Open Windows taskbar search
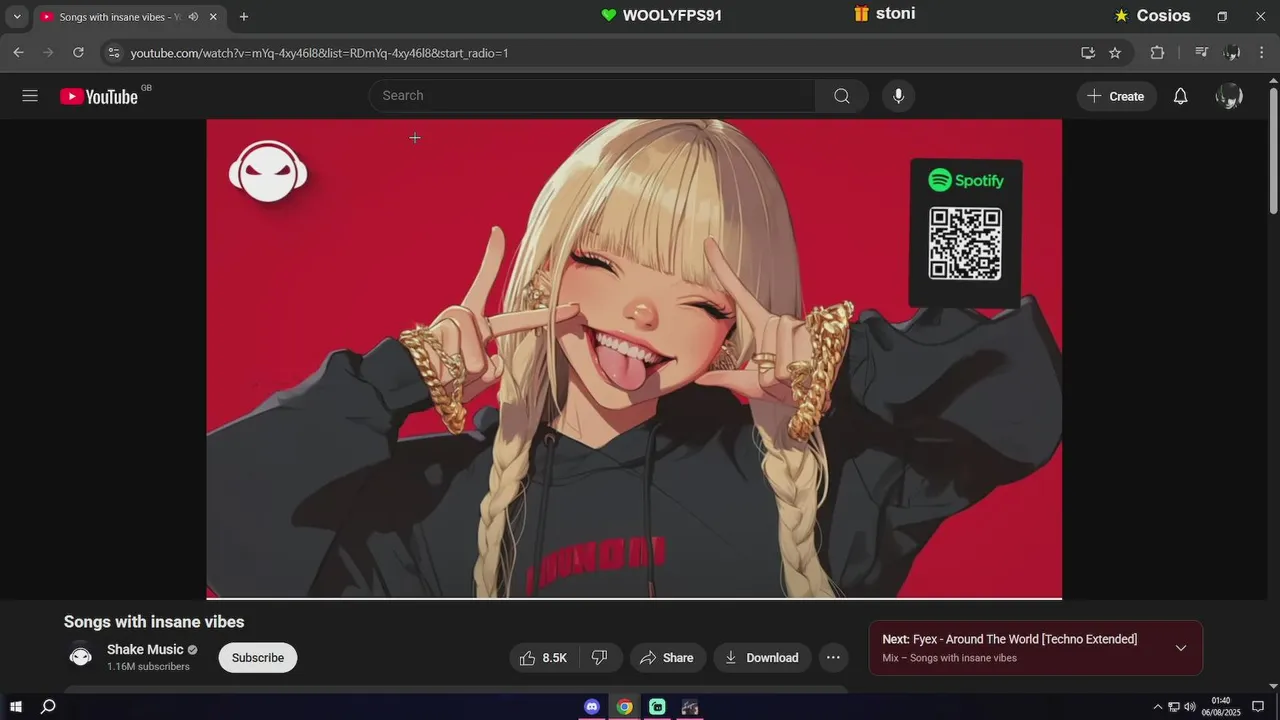 coord(47,707)
